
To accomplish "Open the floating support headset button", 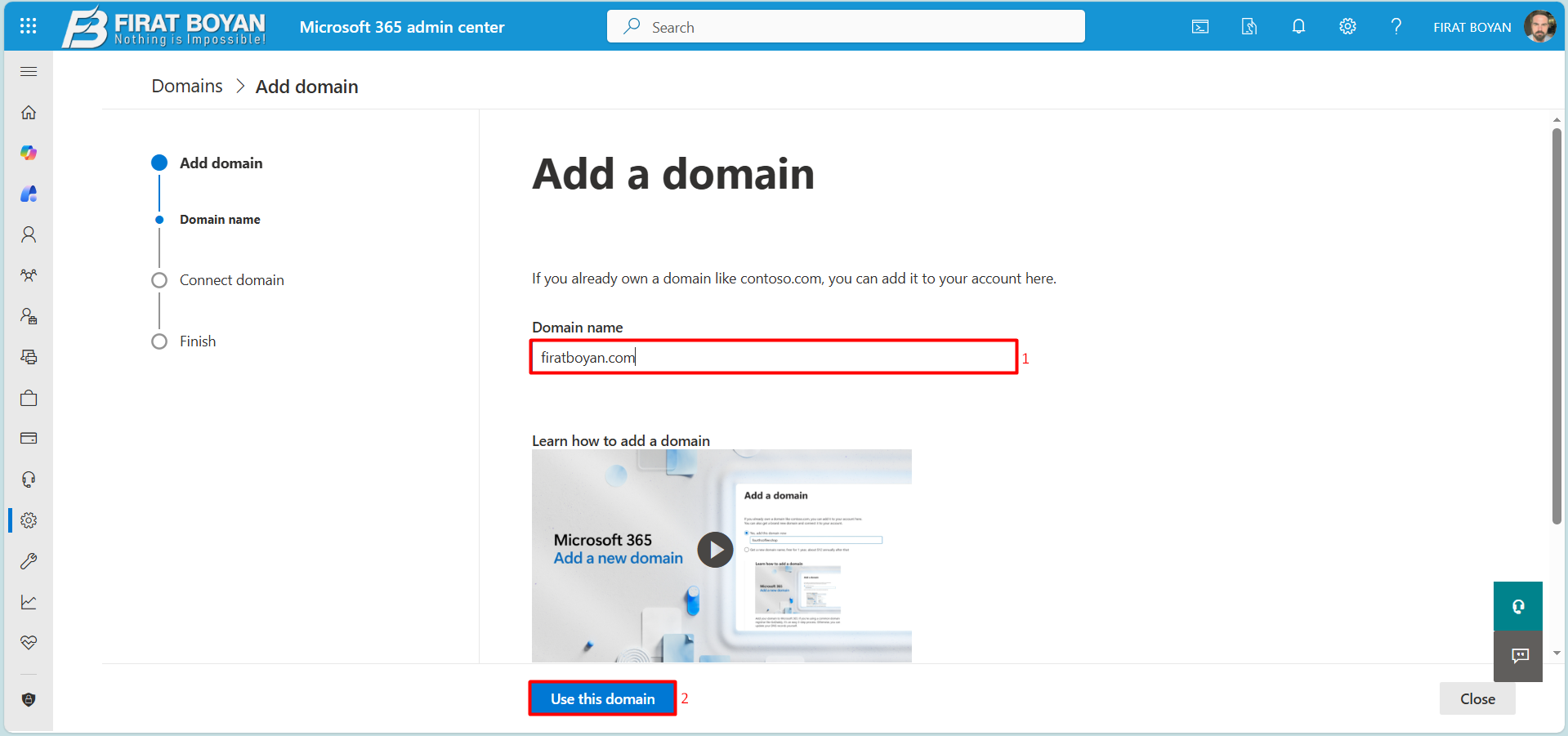I will [1517, 606].
